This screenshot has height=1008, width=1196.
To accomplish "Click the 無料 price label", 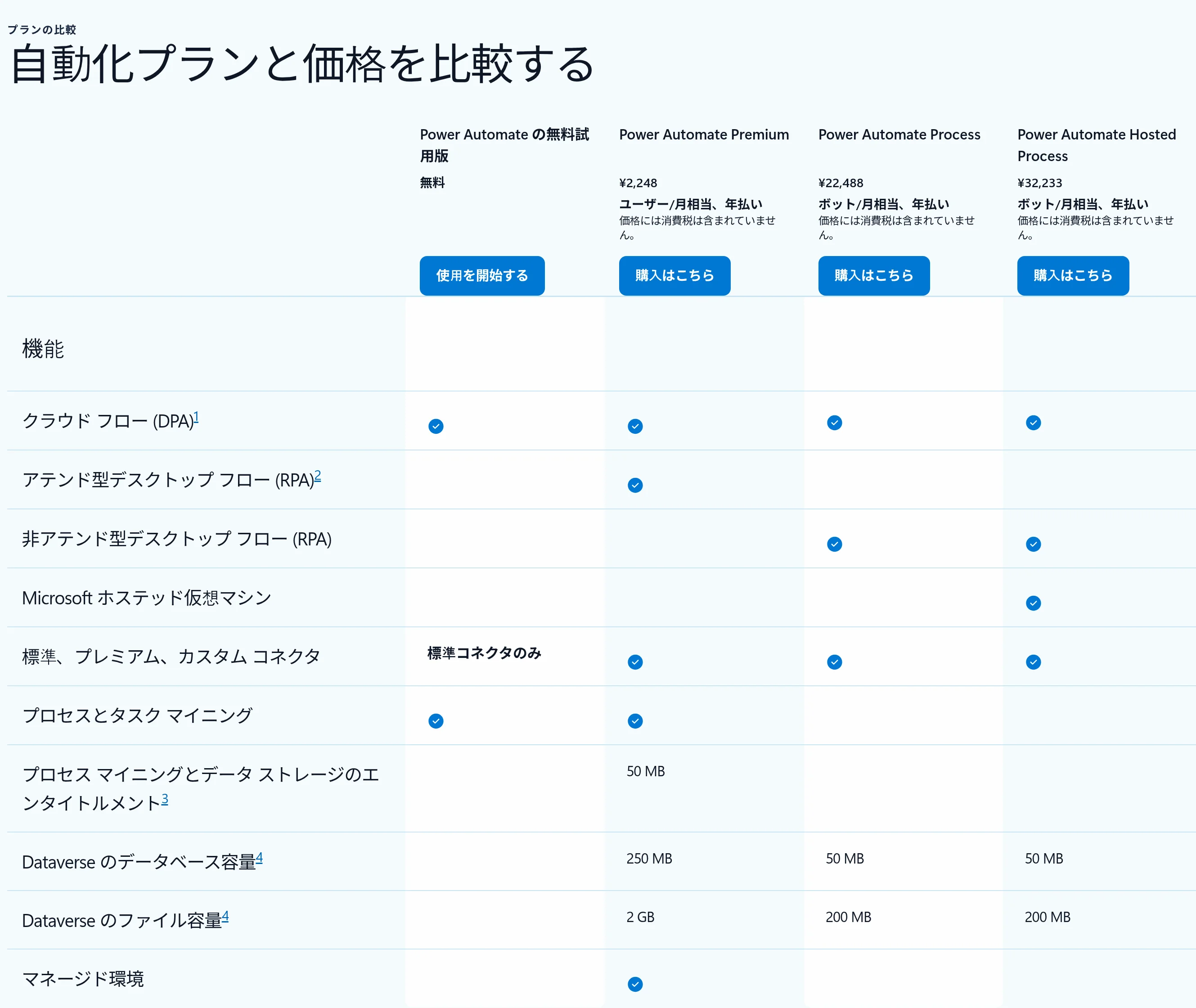I will click(x=432, y=183).
